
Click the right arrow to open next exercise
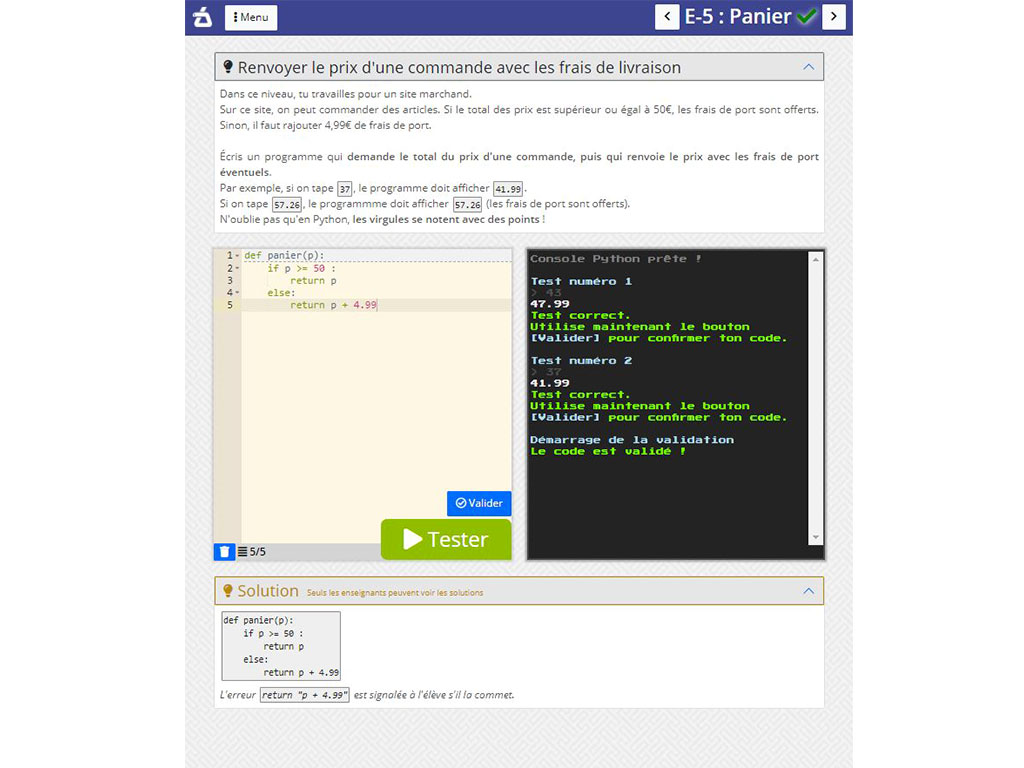pos(834,16)
